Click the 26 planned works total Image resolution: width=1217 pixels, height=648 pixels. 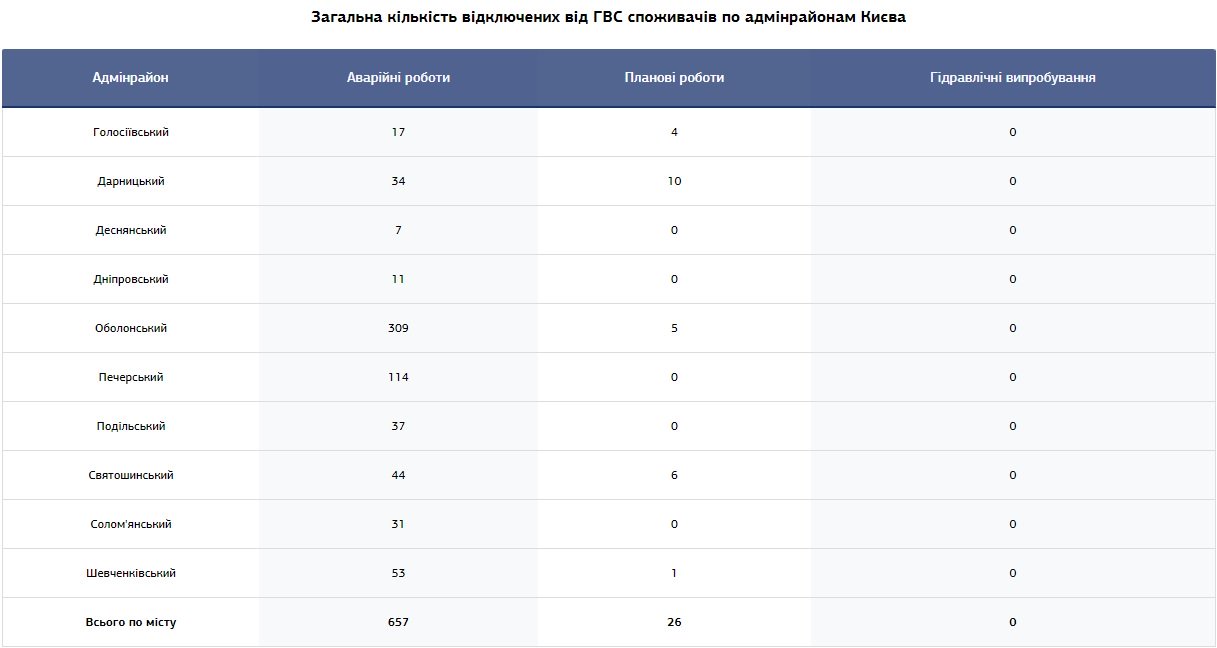coord(674,622)
